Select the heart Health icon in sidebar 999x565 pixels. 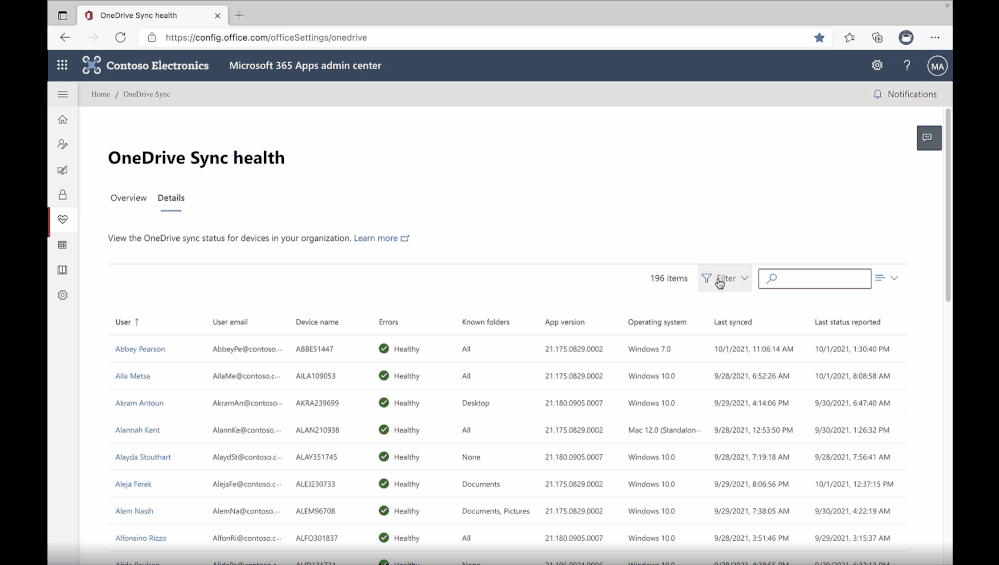pos(63,220)
